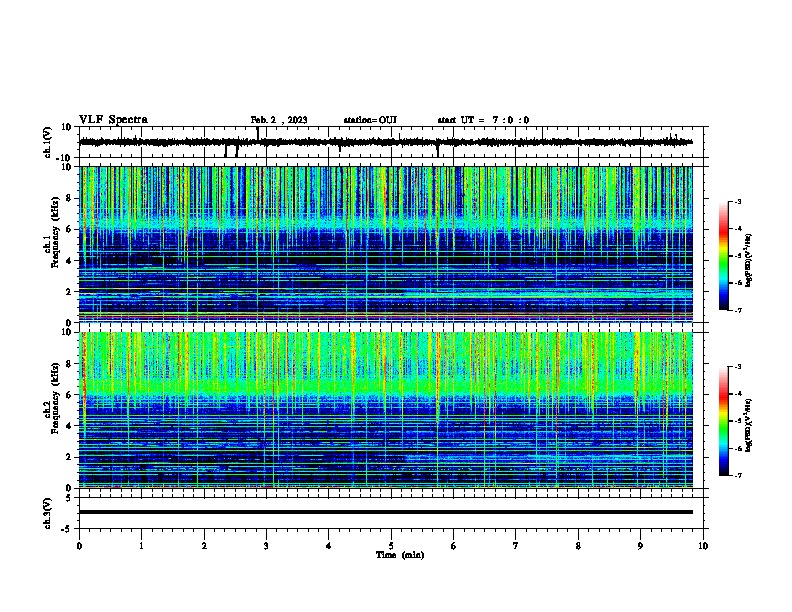This screenshot has height=612, width=792.
Task: Click inside the ch.1 spectrogram plot
Action: click(x=385, y=244)
